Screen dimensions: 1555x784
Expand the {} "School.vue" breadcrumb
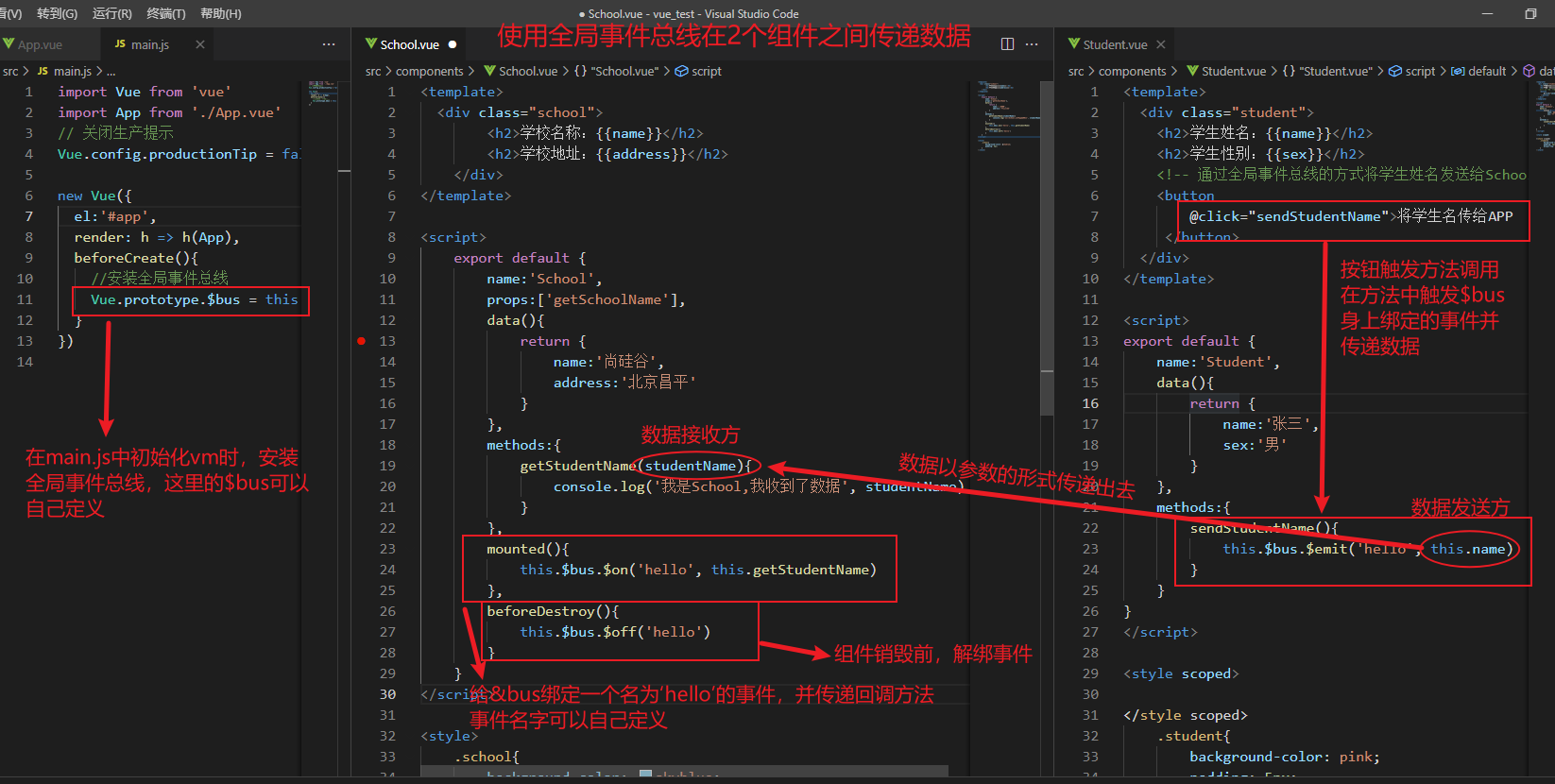(617, 71)
